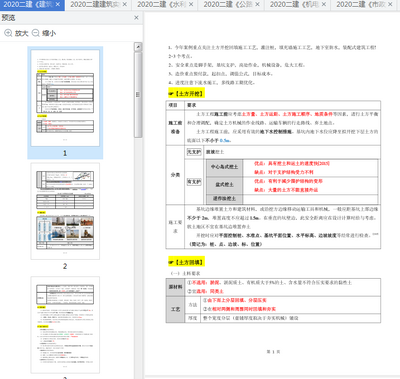Close the 2020二建《机电 tab
This screenshot has height=379, width=400.
(x=324, y=4)
